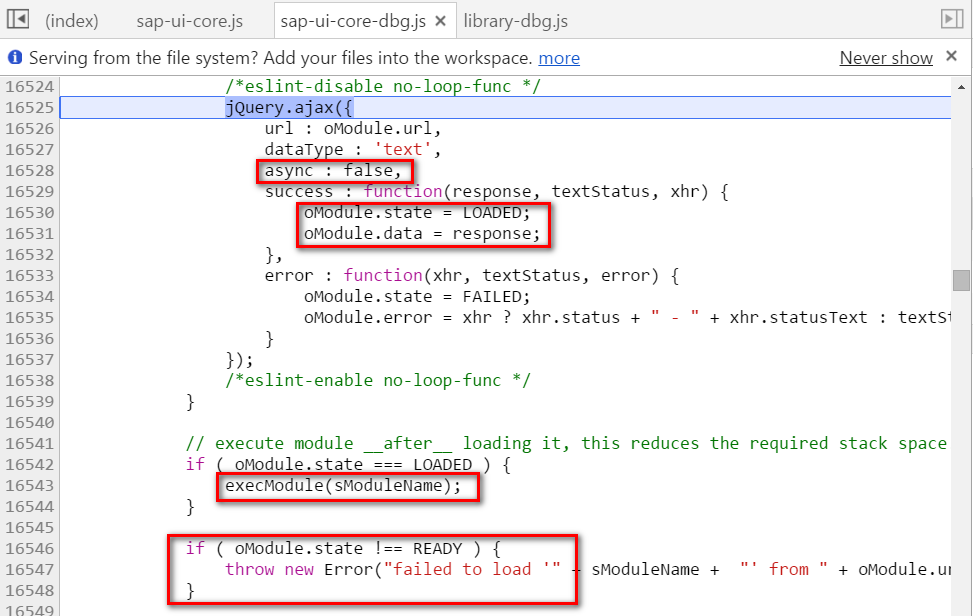Click "dataType : 'text'," line
The image size is (973, 616).
click(353, 150)
